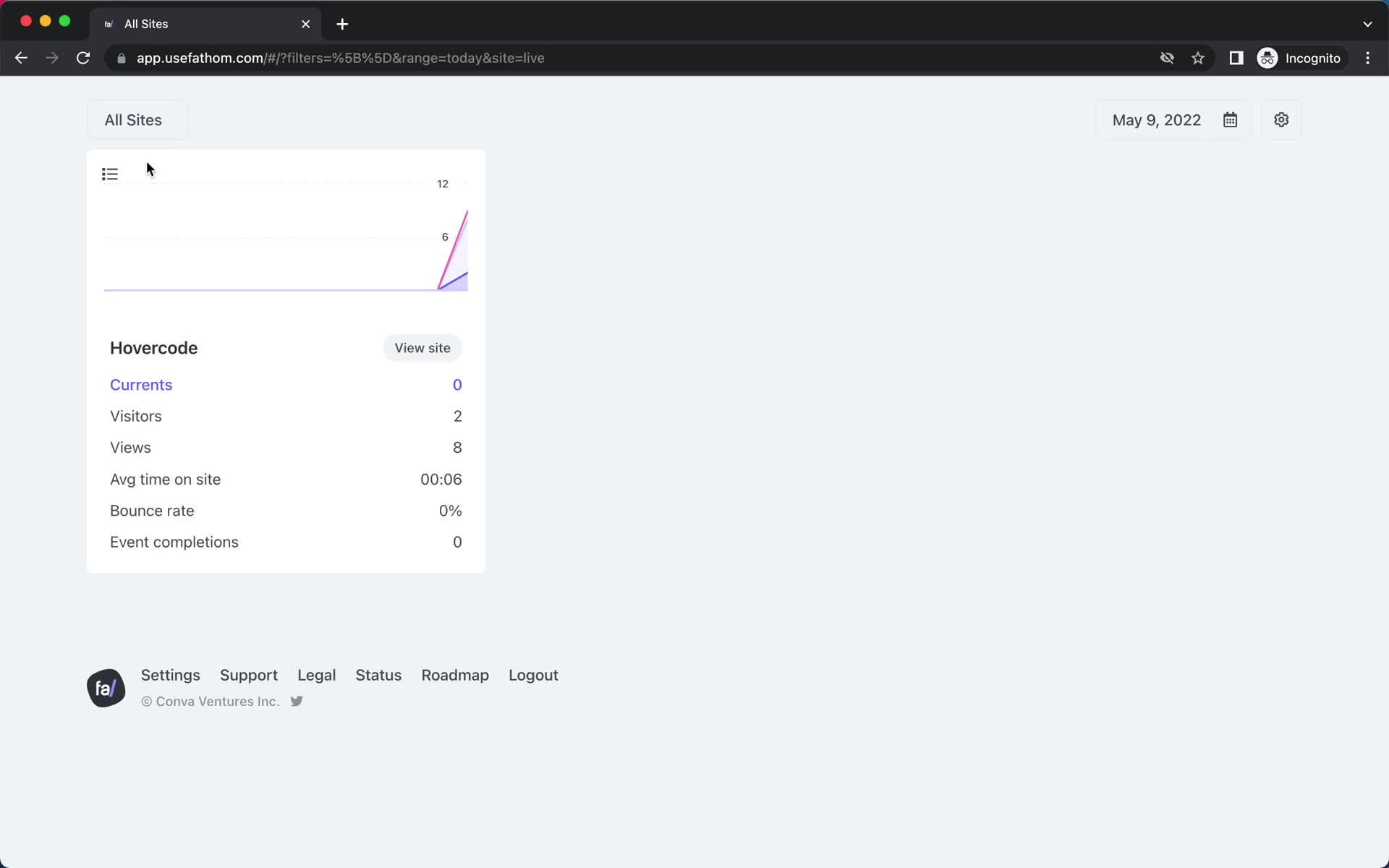Click the 0% bounce rate value
The height and width of the screenshot is (868, 1389).
point(450,511)
